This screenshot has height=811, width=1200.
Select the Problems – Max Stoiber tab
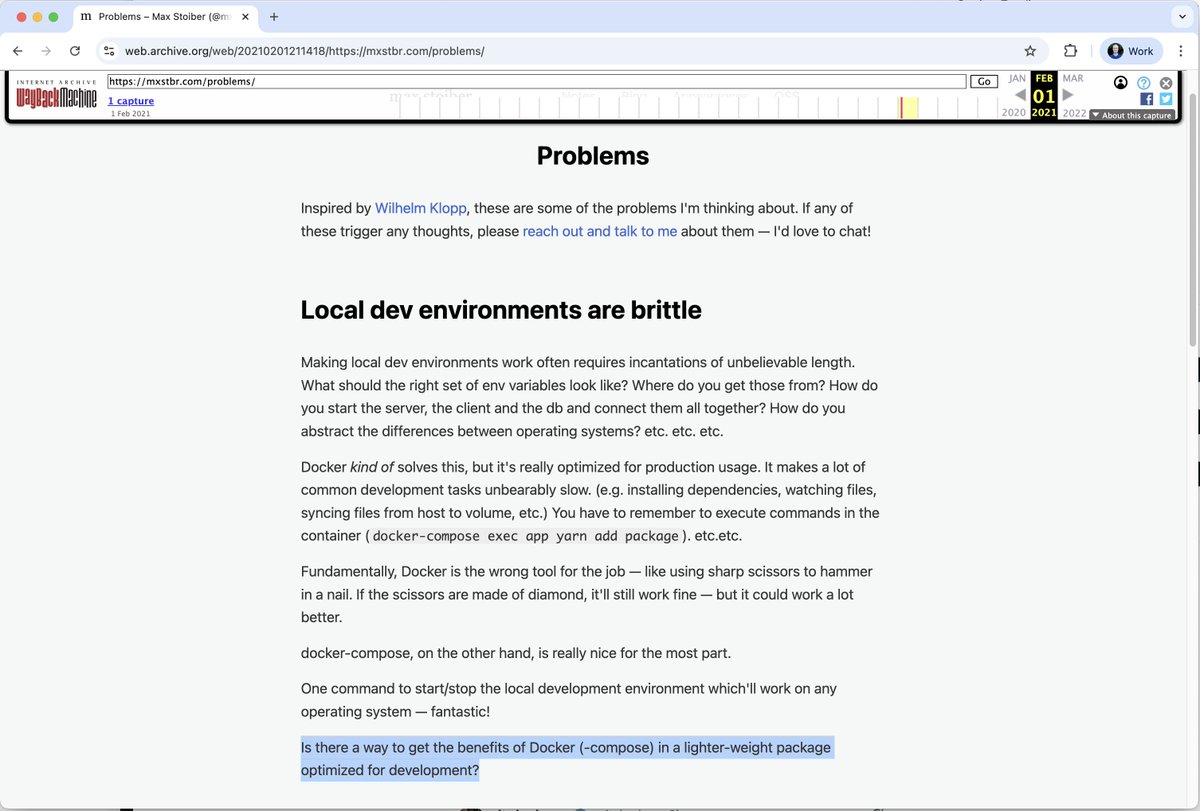point(163,17)
